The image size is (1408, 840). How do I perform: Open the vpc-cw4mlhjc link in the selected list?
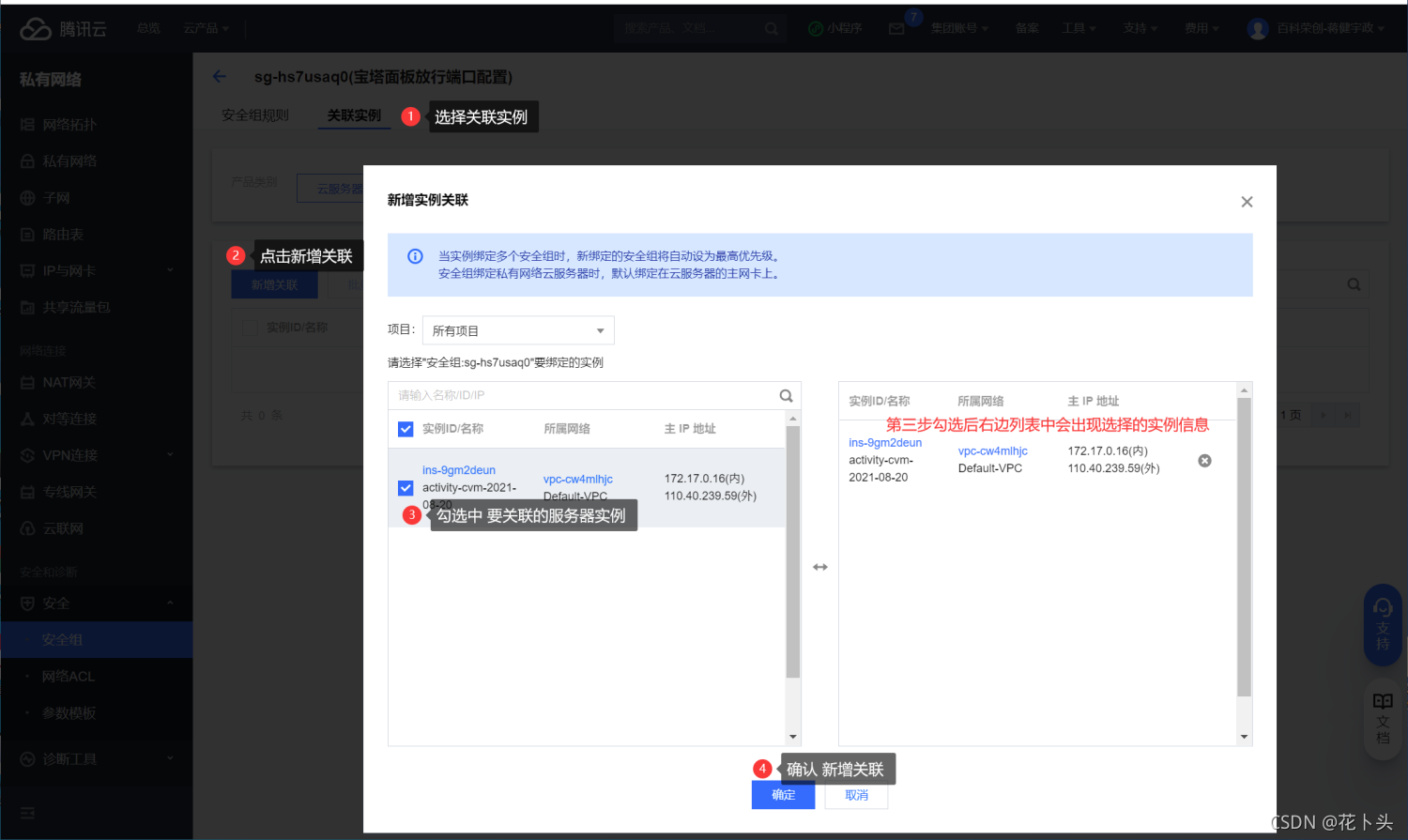click(993, 451)
